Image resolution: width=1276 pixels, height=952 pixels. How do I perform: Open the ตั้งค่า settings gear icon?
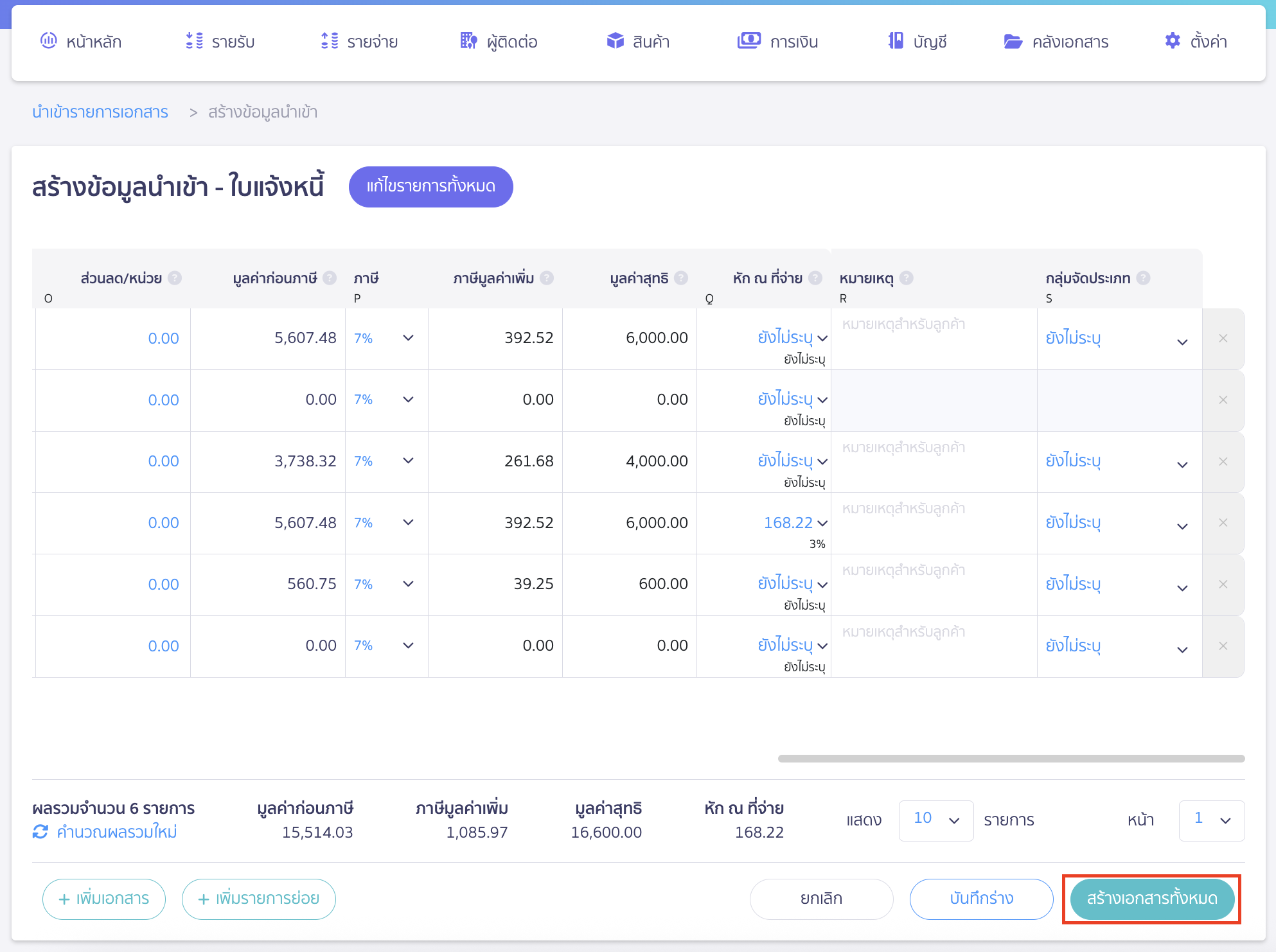click(x=1172, y=41)
